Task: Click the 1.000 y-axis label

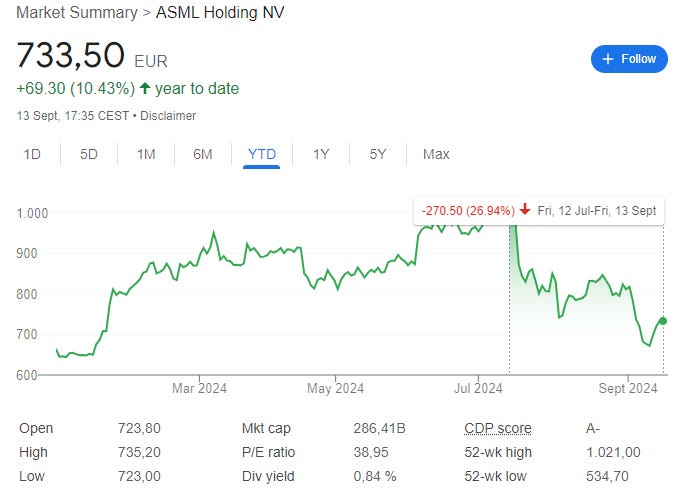Action: click(x=32, y=214)
